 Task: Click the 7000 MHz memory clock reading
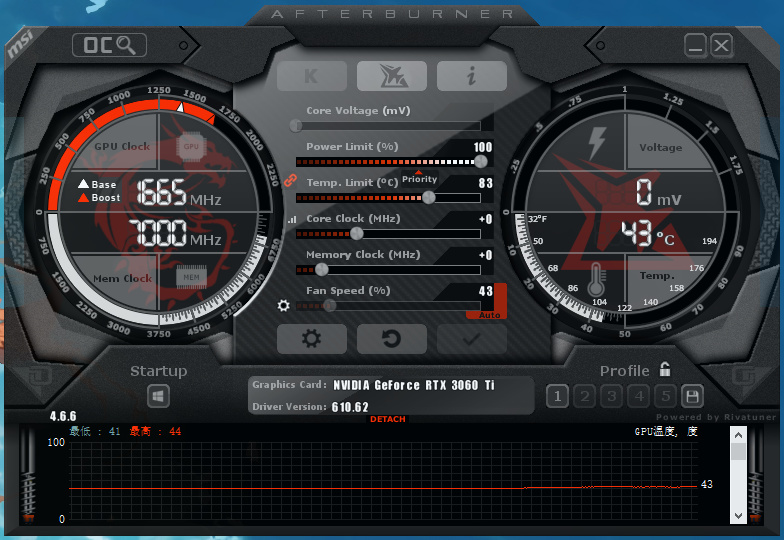pyautogui.click(x=175, y=233)
